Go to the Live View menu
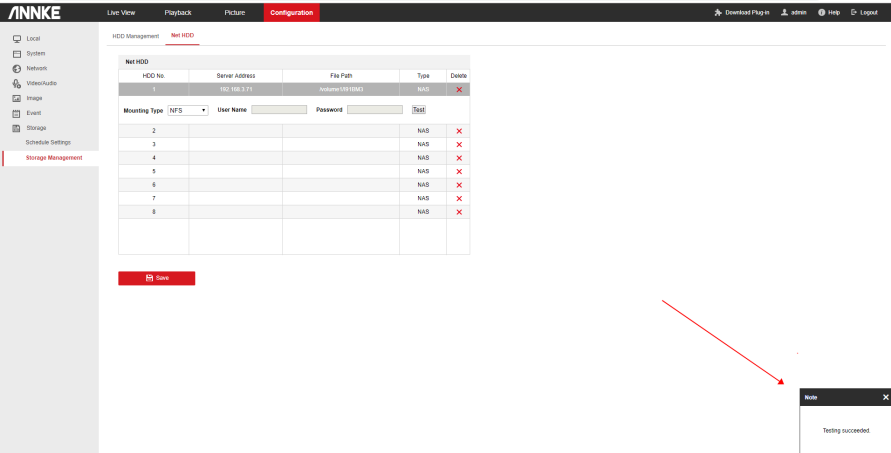 [120, 11]
